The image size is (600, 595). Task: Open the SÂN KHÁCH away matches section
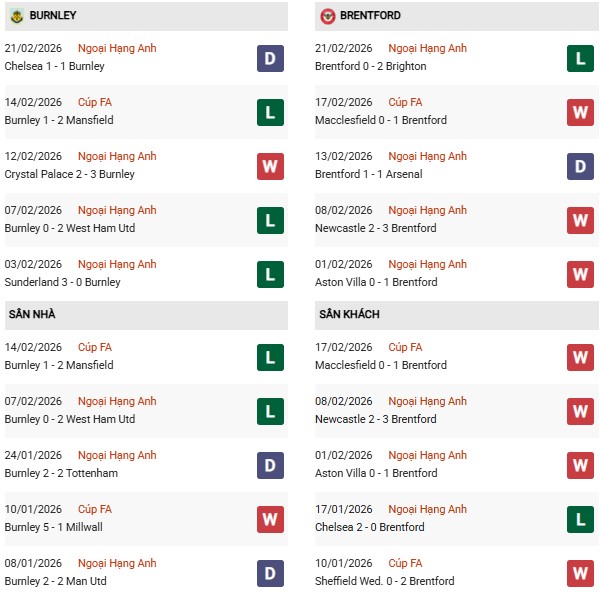349,314
